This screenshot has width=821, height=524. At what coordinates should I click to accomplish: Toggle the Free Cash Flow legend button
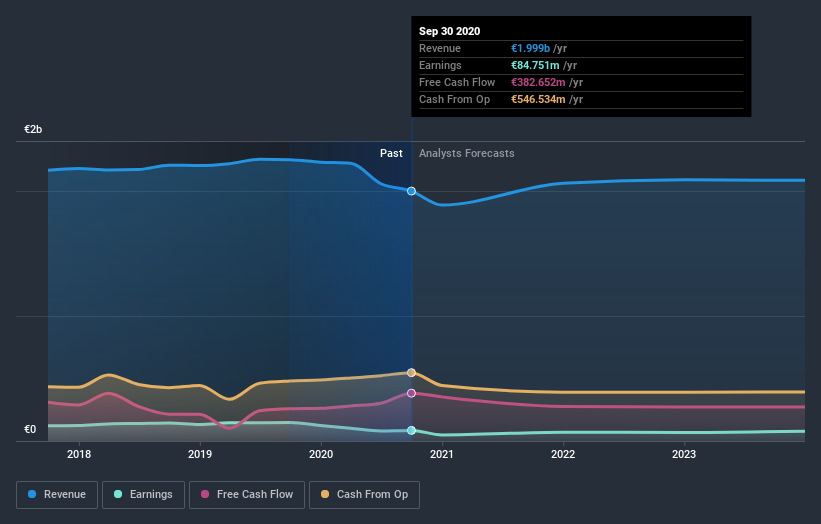247,495
